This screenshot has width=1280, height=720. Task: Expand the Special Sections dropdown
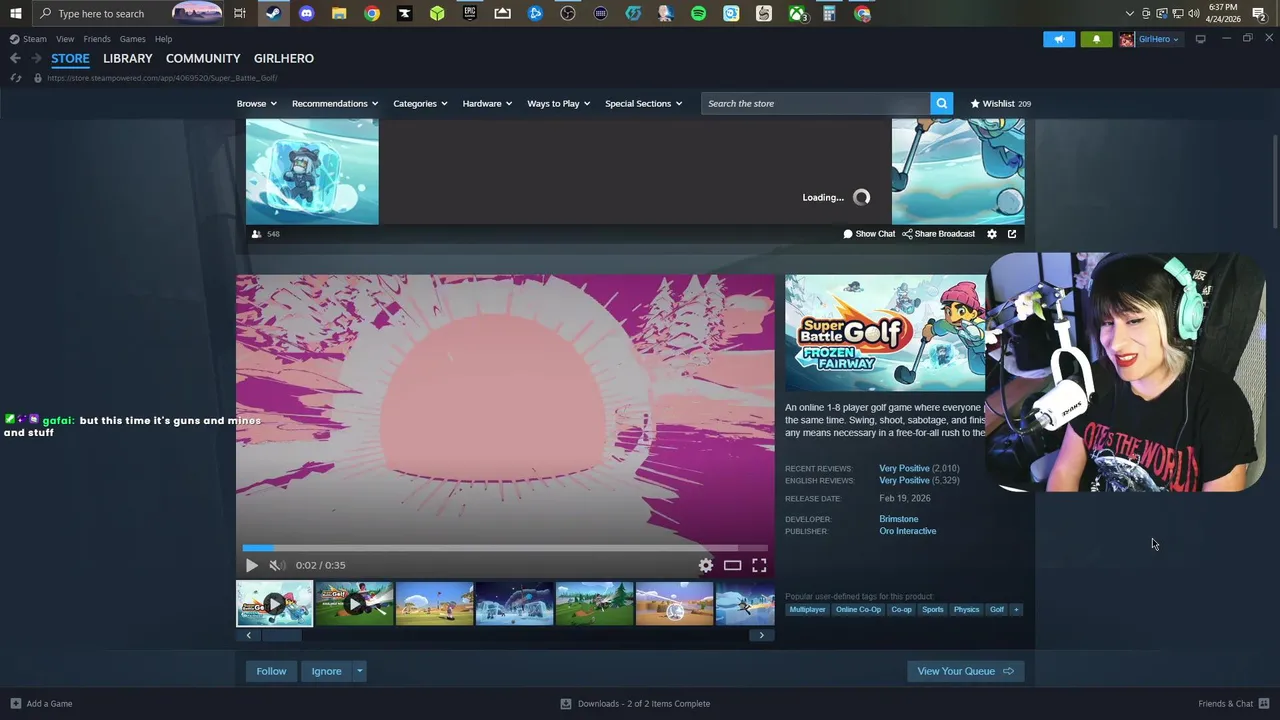tap(643, 103)
